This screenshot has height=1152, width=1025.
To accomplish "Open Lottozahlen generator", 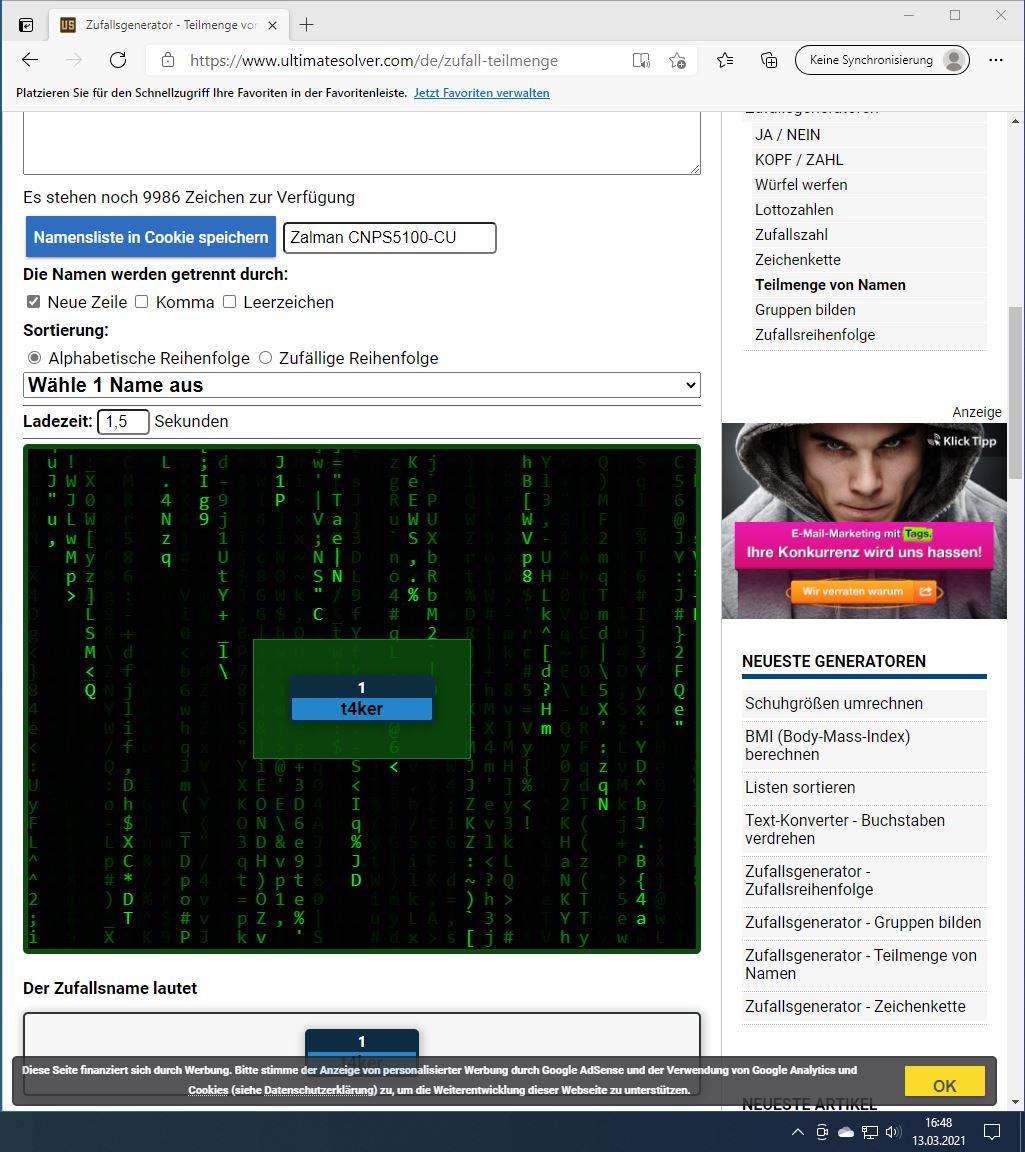I will click(x=794, y=210).
